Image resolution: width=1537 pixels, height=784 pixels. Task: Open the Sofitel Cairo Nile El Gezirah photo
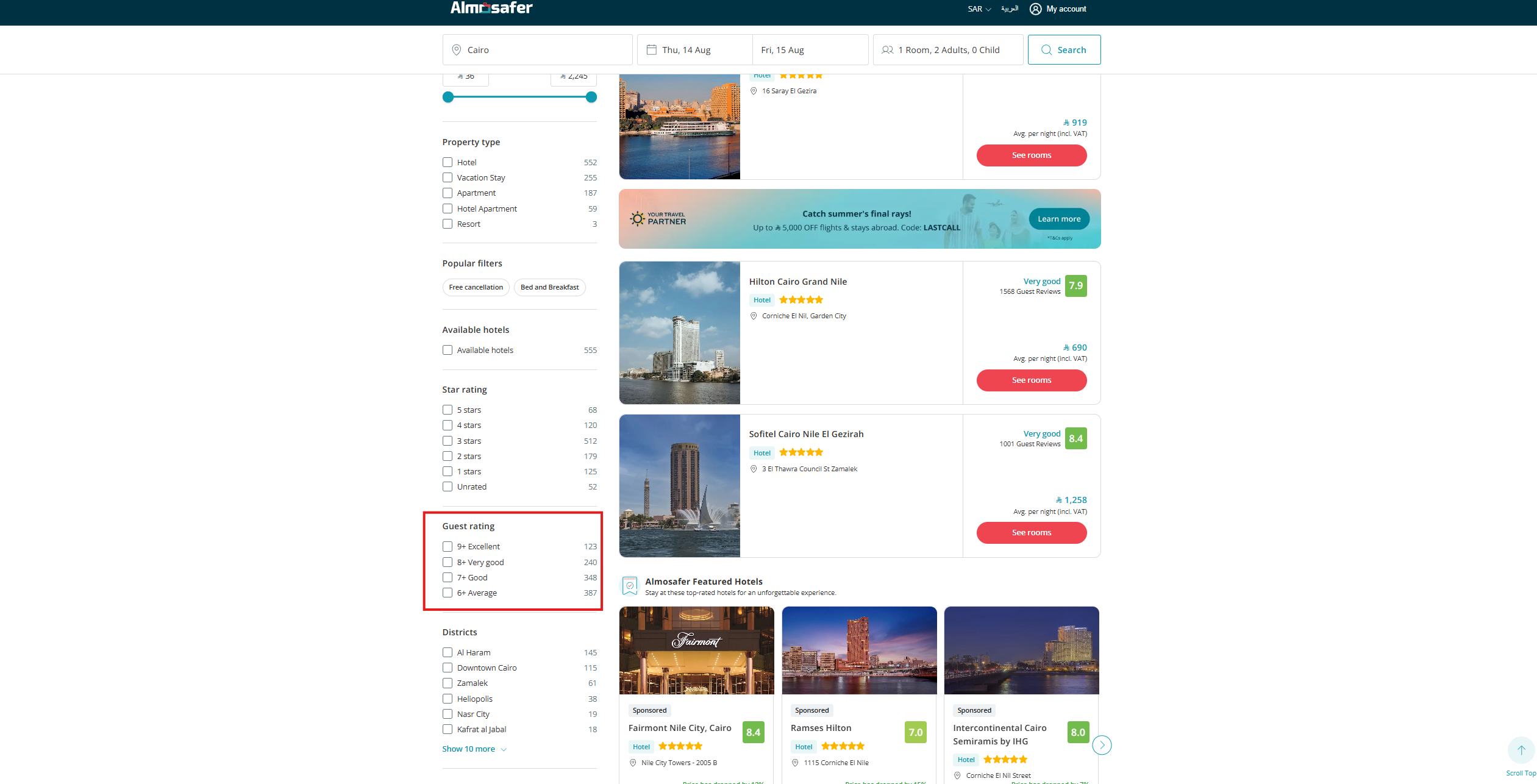(679, 486)
